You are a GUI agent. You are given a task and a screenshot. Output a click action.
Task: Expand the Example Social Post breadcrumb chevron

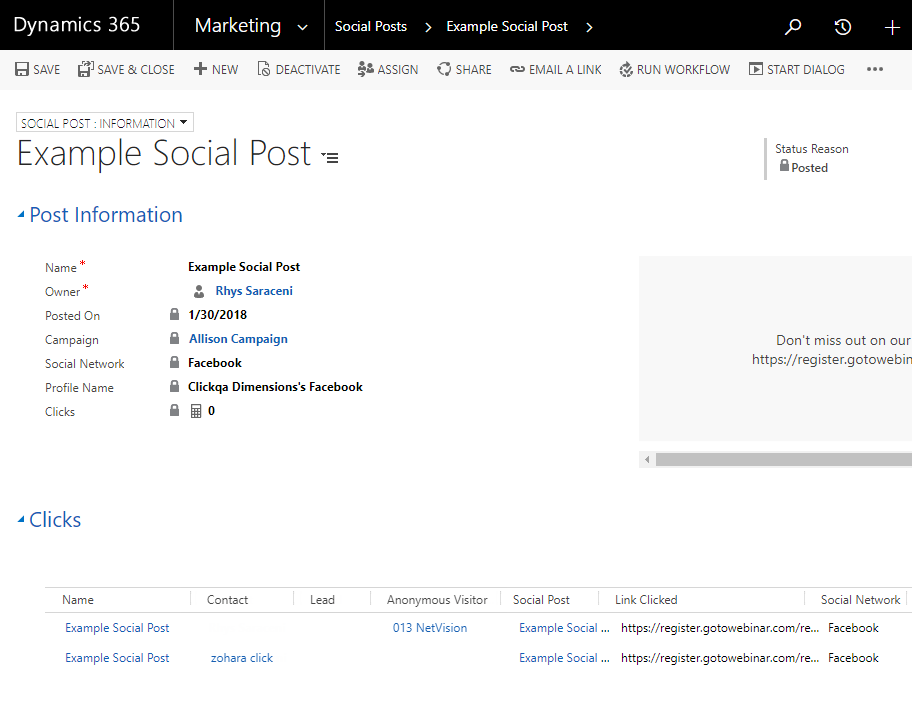(x=589, y=27)
